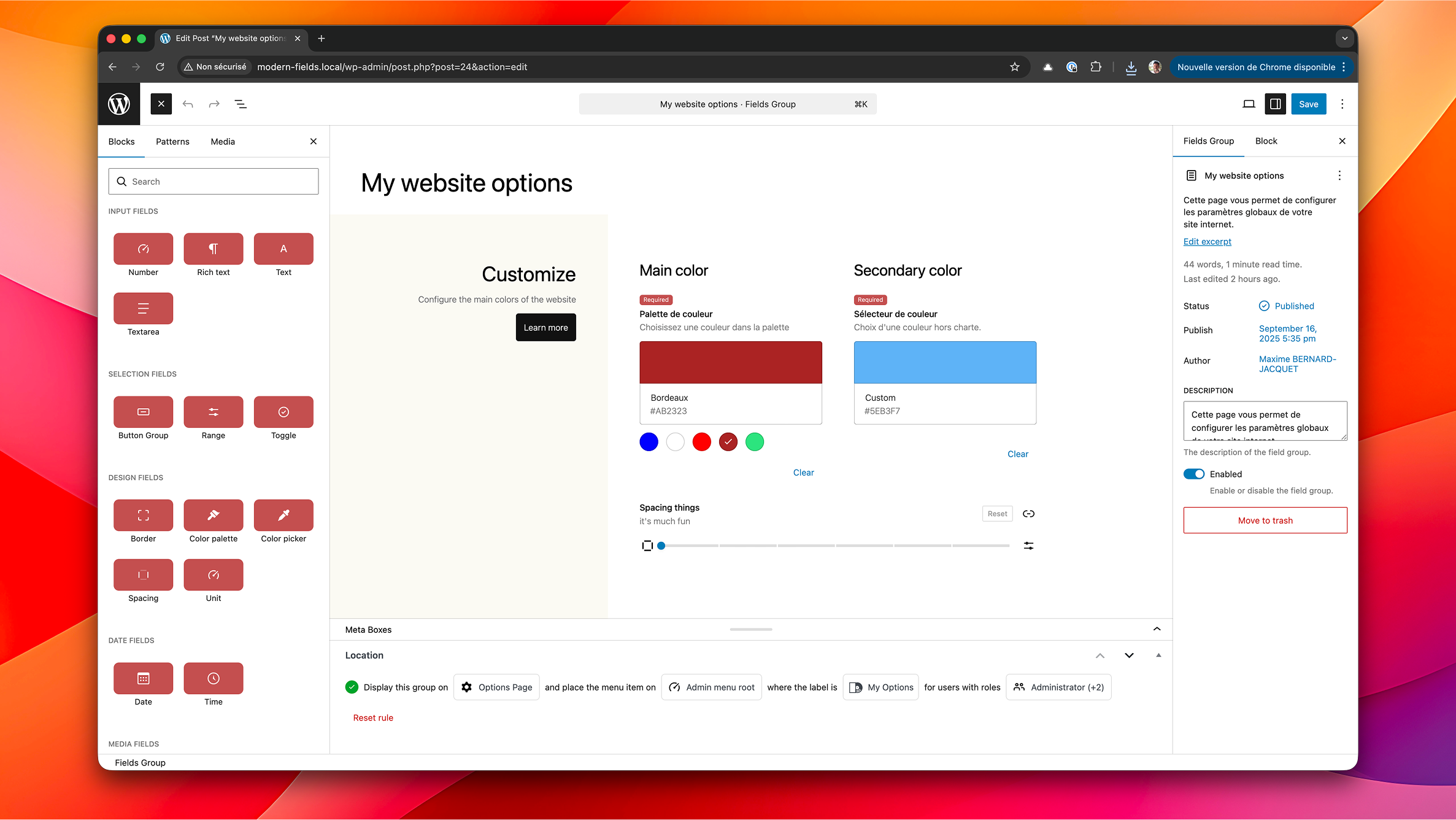Open the device preview icon
Image resolution: width=1456 pixels, height=820 pixels.
tap(1248, 104)
